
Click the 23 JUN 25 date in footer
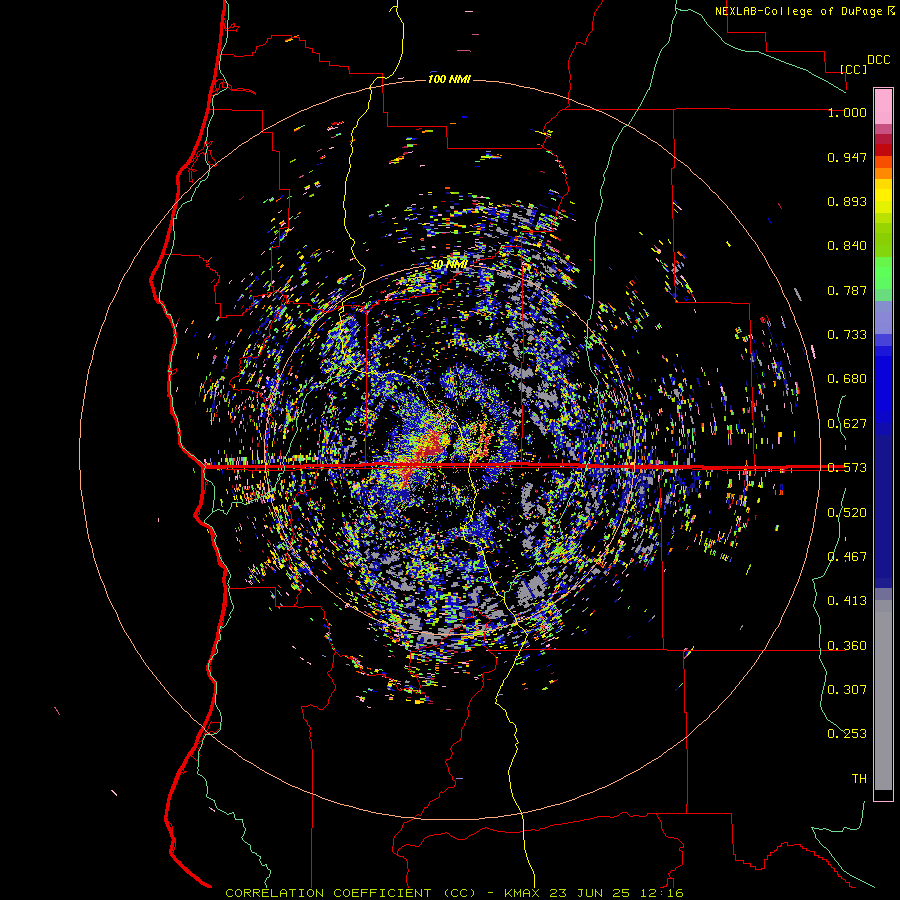coord(592,893)
